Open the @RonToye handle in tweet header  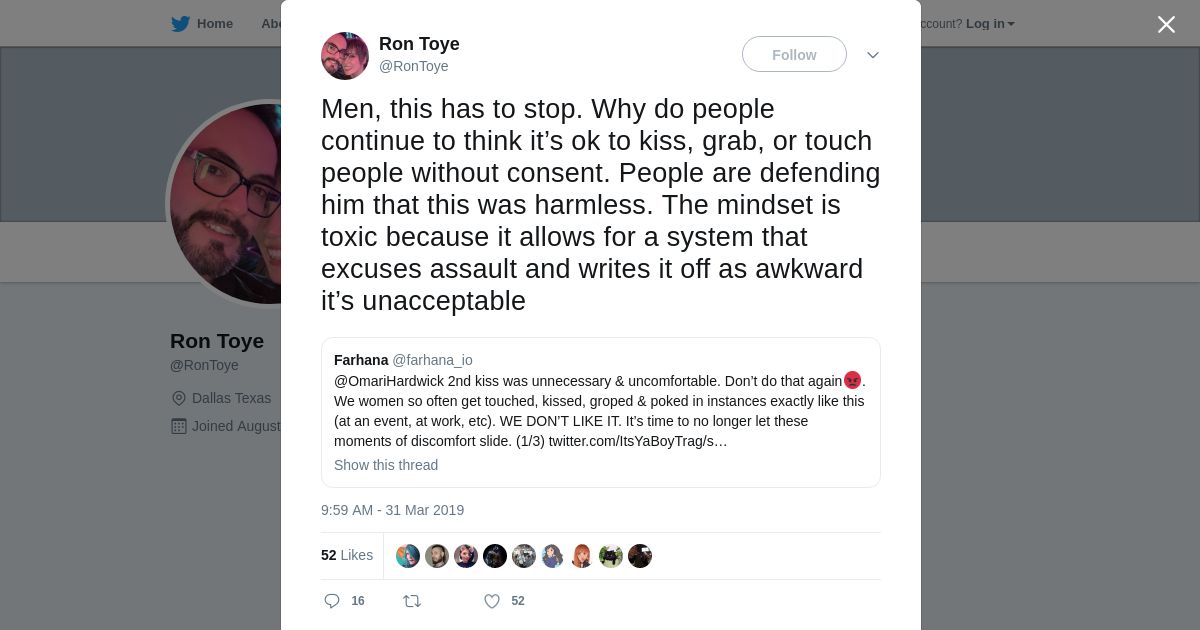tap(413, 66)
